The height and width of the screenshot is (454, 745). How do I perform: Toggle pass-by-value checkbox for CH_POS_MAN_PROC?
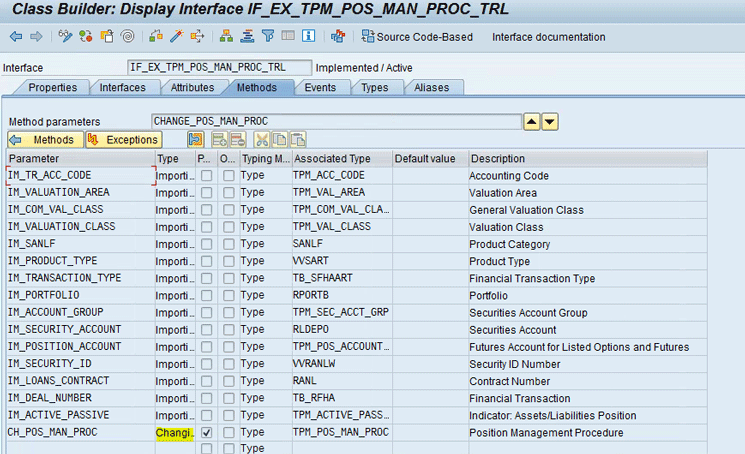206,433
